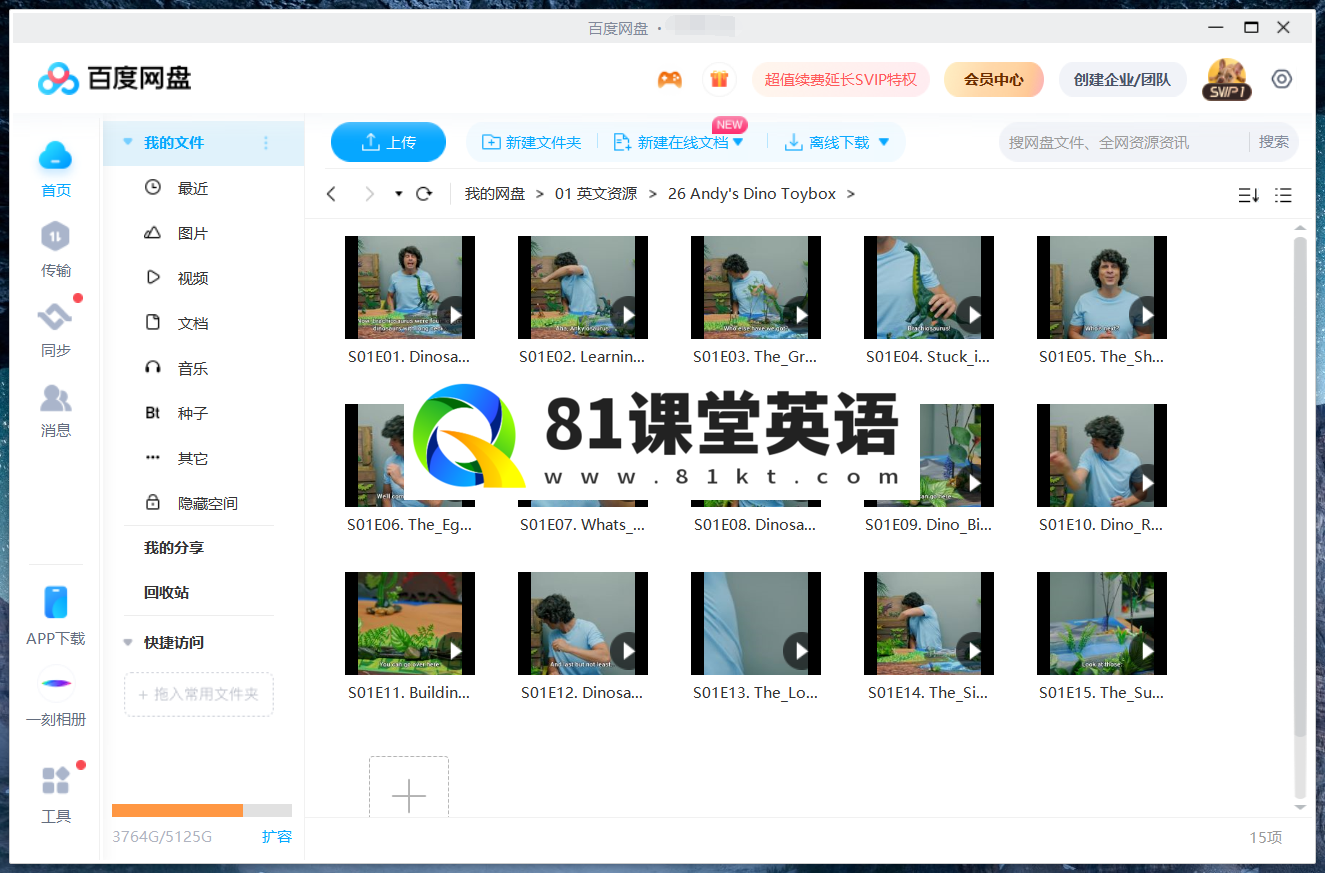1325x873 pixels.
Task: Open the S01E12 Dinosa... video thumbnail
Action: click(583, 624)
